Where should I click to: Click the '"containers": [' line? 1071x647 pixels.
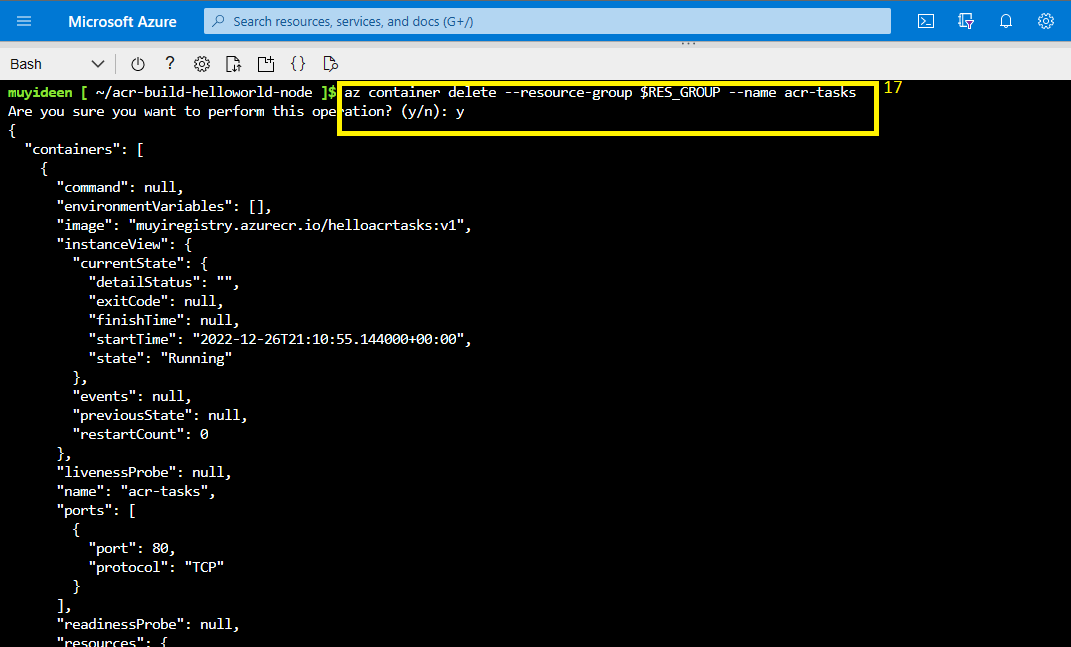click(84, 150)
